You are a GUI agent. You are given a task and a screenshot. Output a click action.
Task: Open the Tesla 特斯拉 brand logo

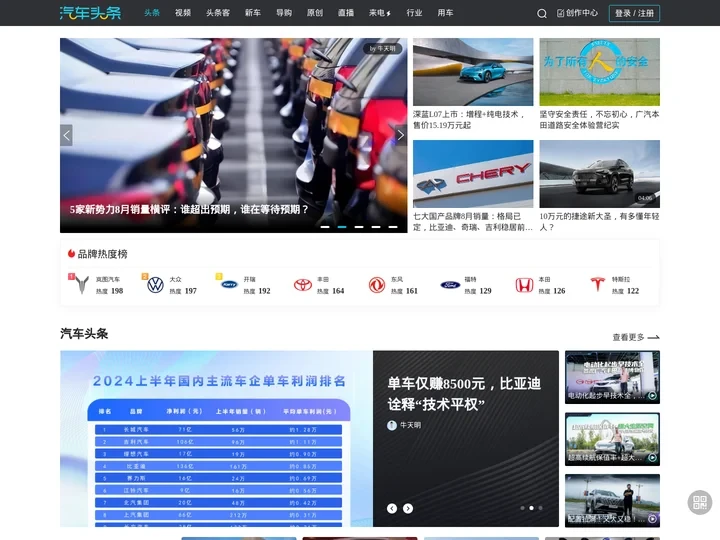coord(597,285)
